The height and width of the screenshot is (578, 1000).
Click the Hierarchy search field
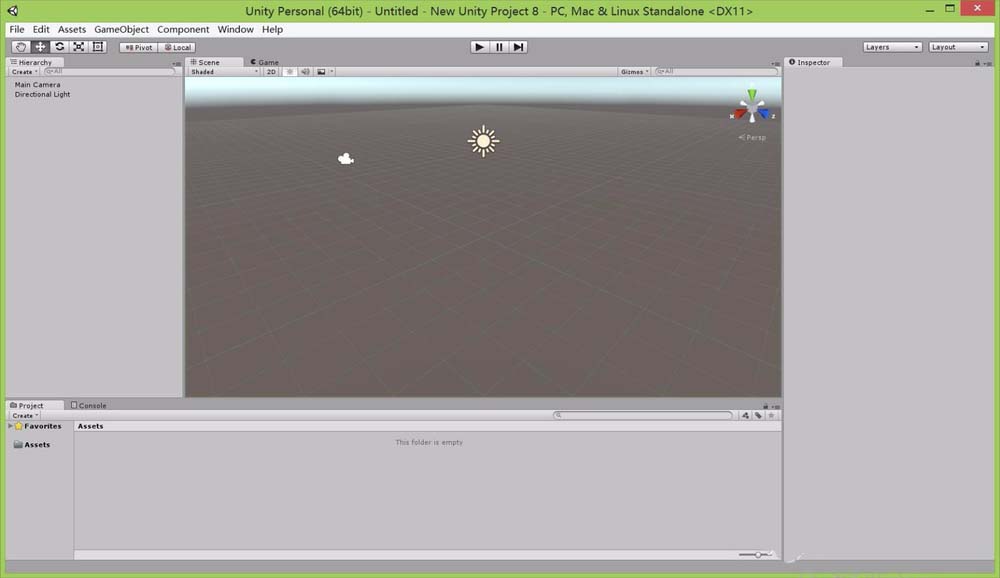[x=110, y=71]
